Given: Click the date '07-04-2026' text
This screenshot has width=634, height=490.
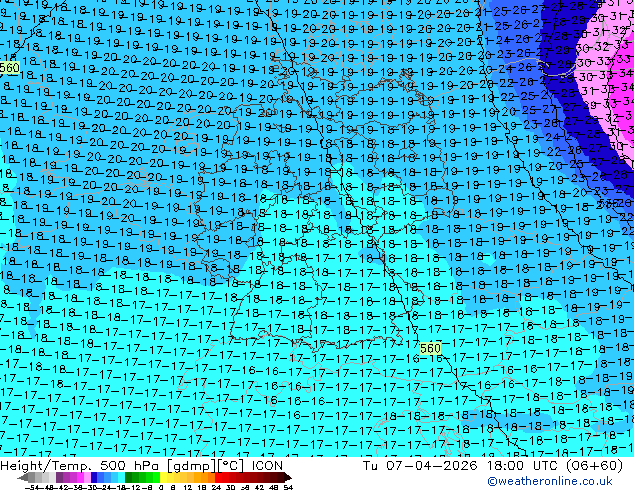Looking at the screenshot, I should 431,465.
